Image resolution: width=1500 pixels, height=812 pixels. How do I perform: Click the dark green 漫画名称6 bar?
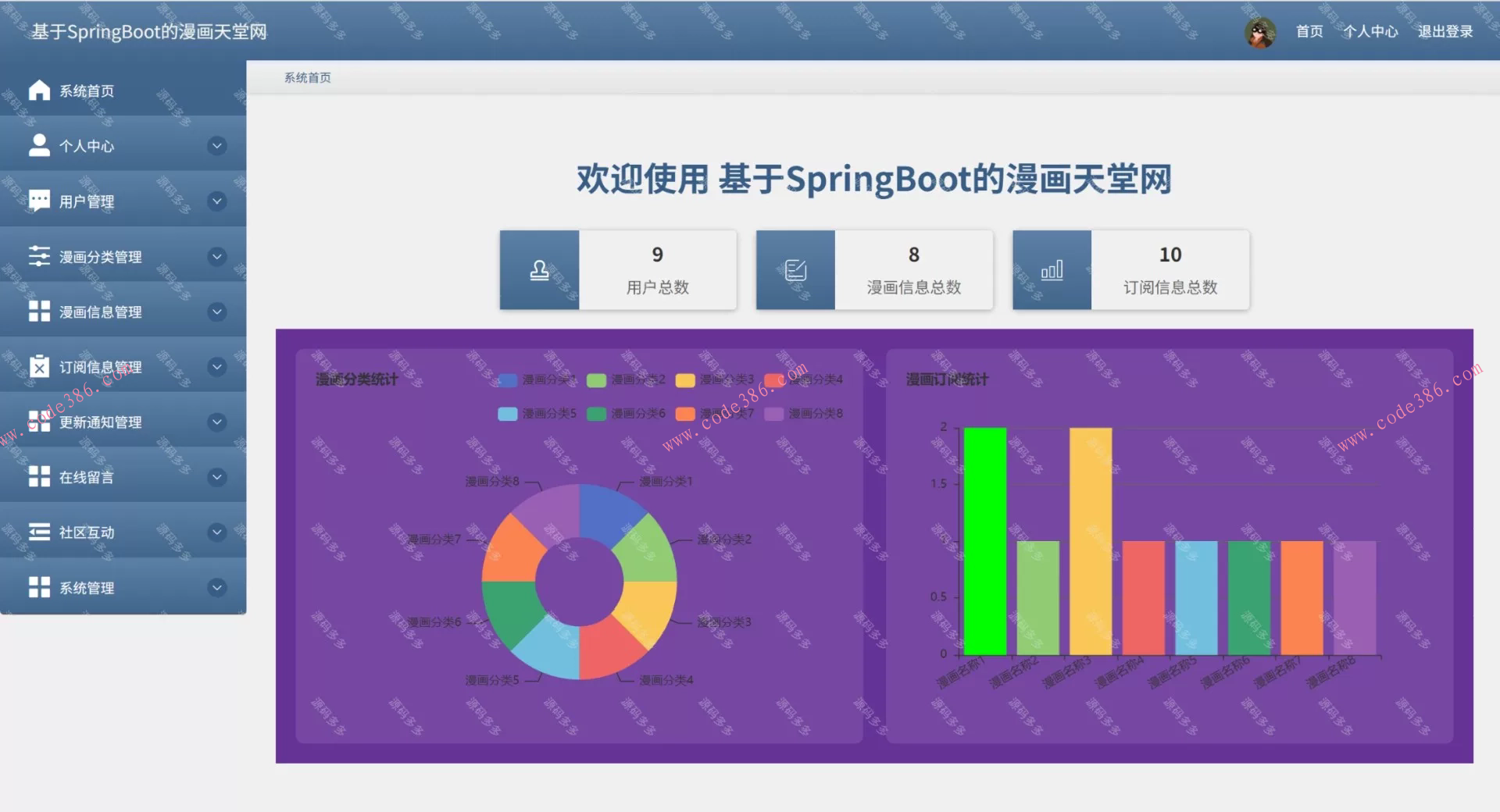(1248, 597)
